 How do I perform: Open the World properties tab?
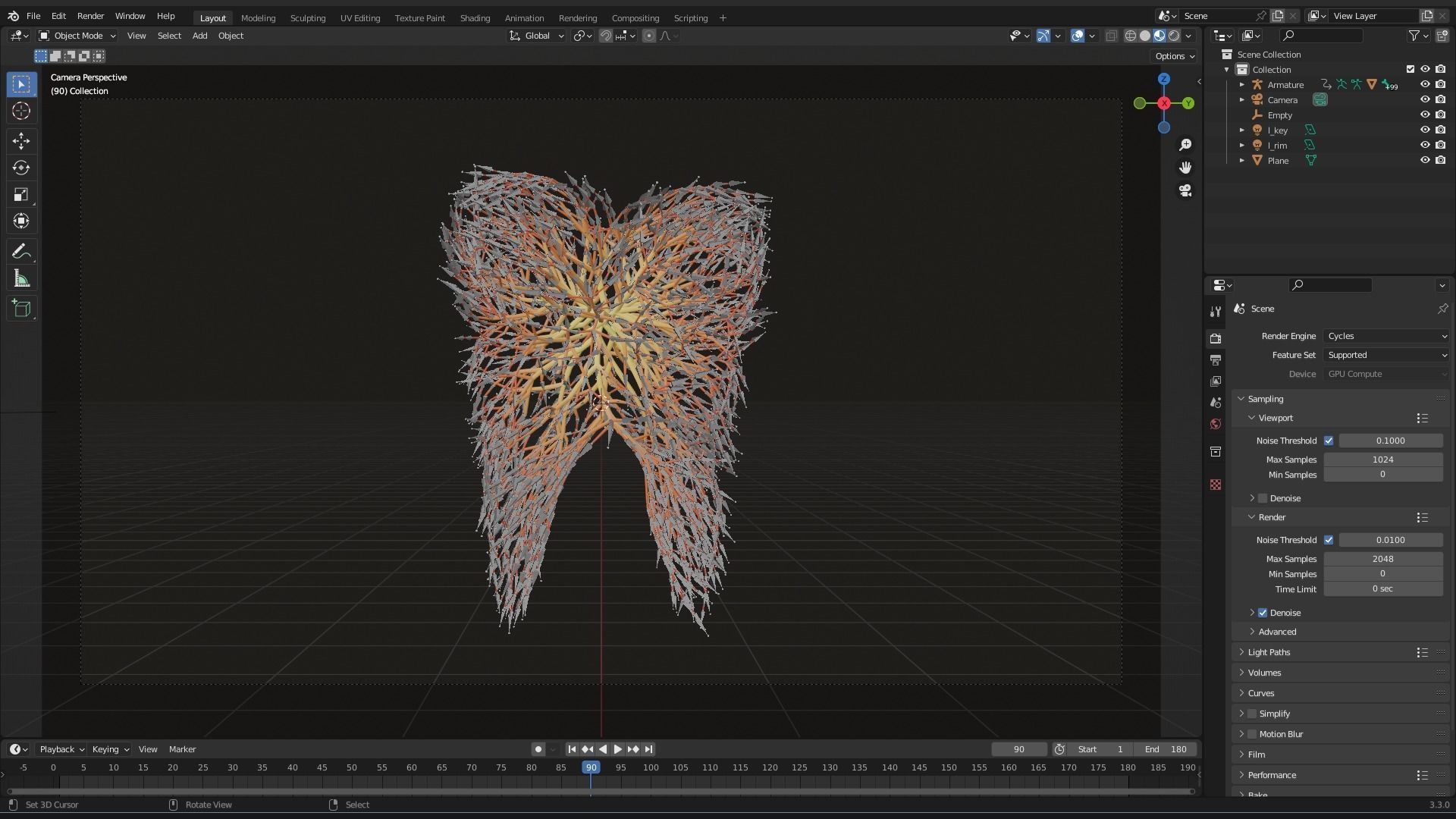[1216, 424]
